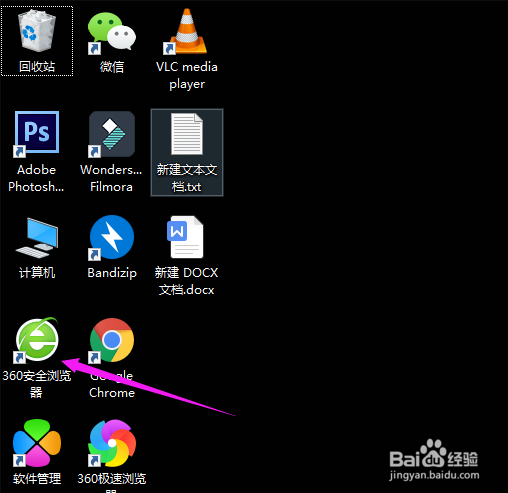The image size is (508, 493).
Task: Click the Adobe Photoshop Ps icon
Action: click(37, 134)
